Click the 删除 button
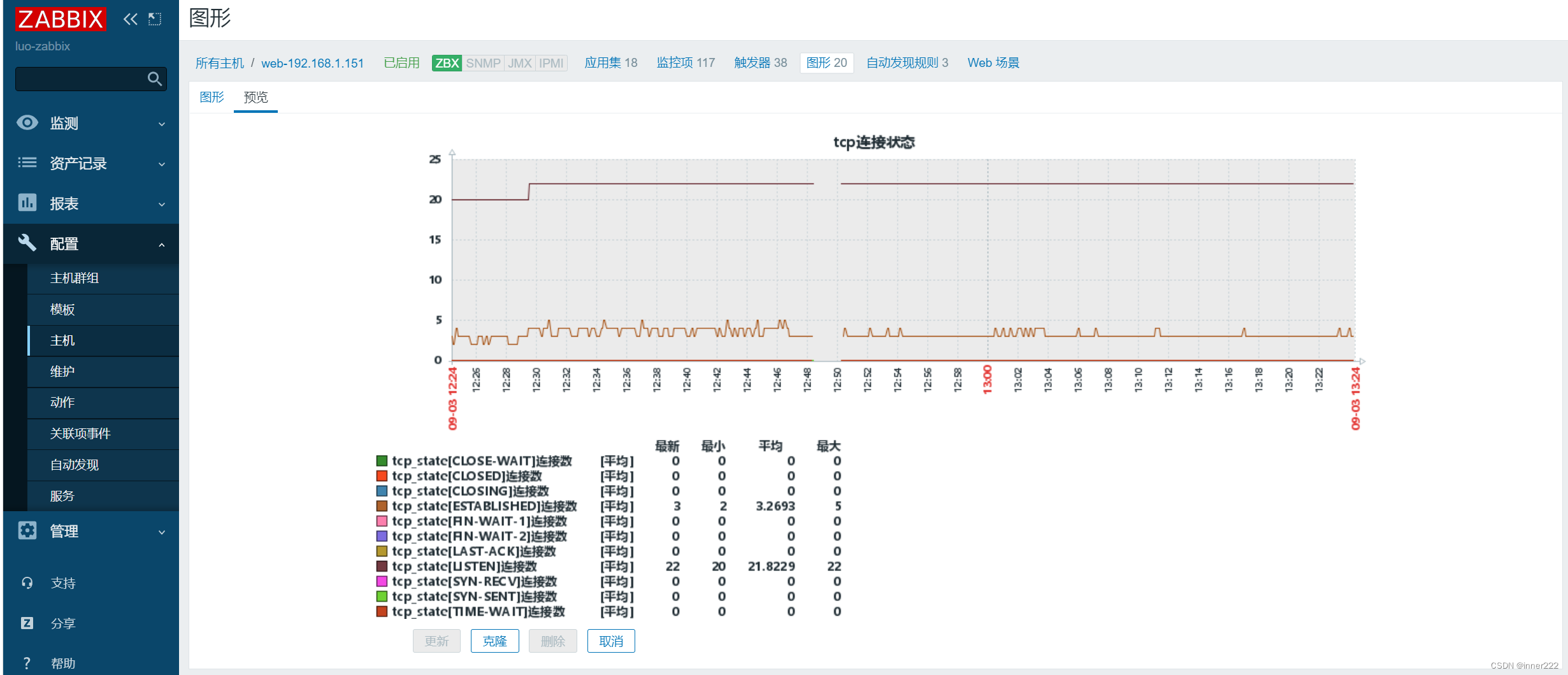The width and height of the screenshot is (1568, 675). (552, 641)
